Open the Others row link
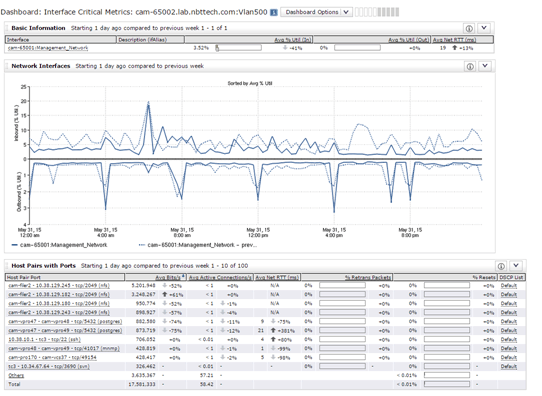 coord(16,376)
